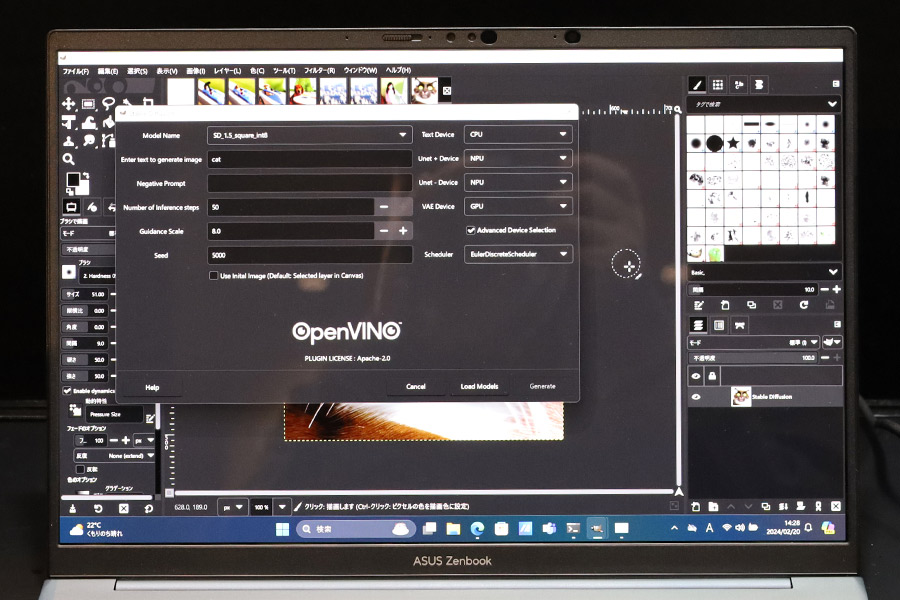Open the ファイル(F) menu

tap(76, 71)
